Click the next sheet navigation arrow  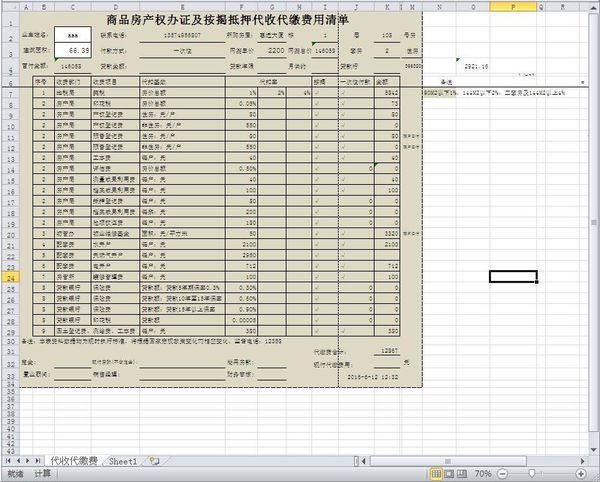(x=27, y=461)
